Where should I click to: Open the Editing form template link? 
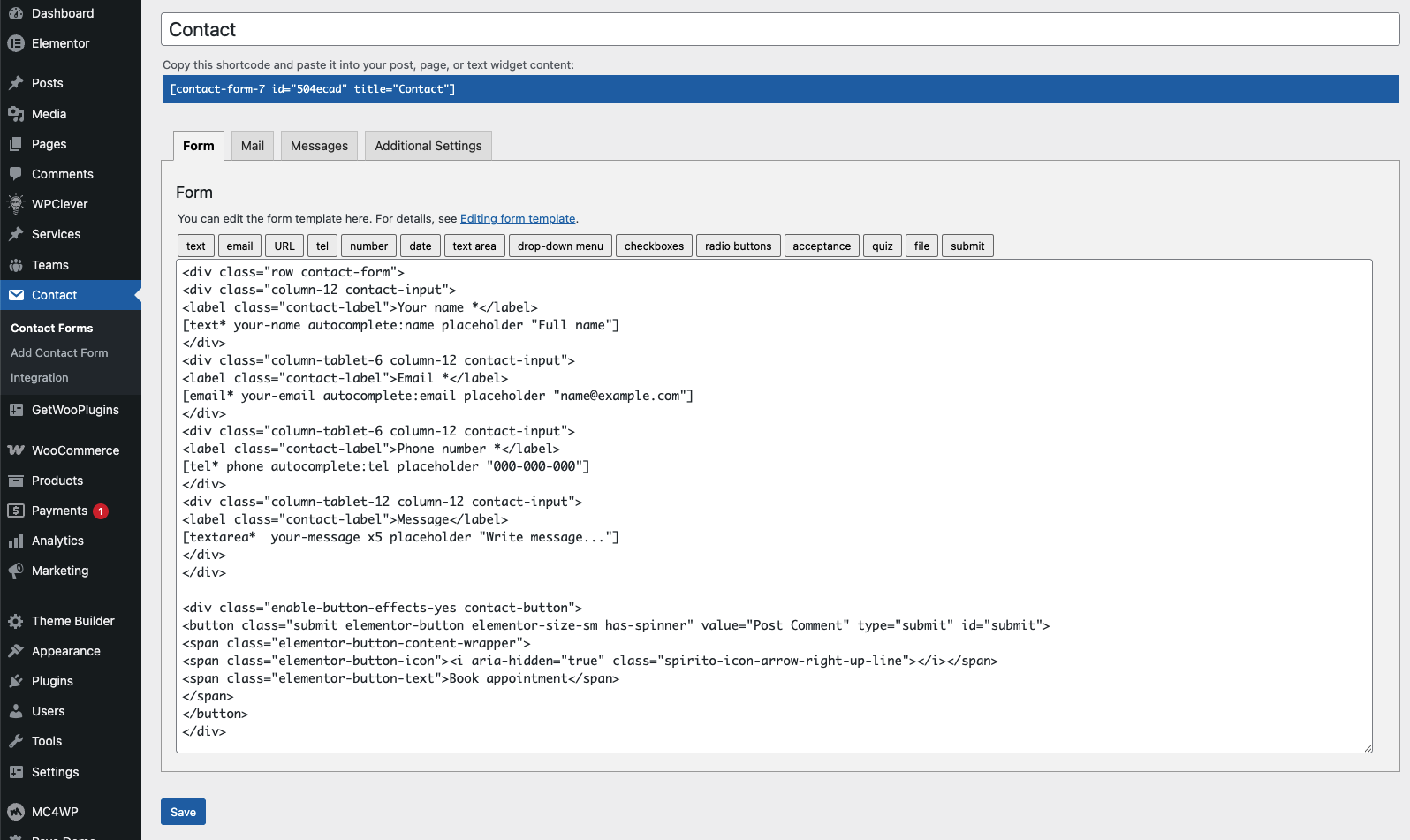click(518, 219)
